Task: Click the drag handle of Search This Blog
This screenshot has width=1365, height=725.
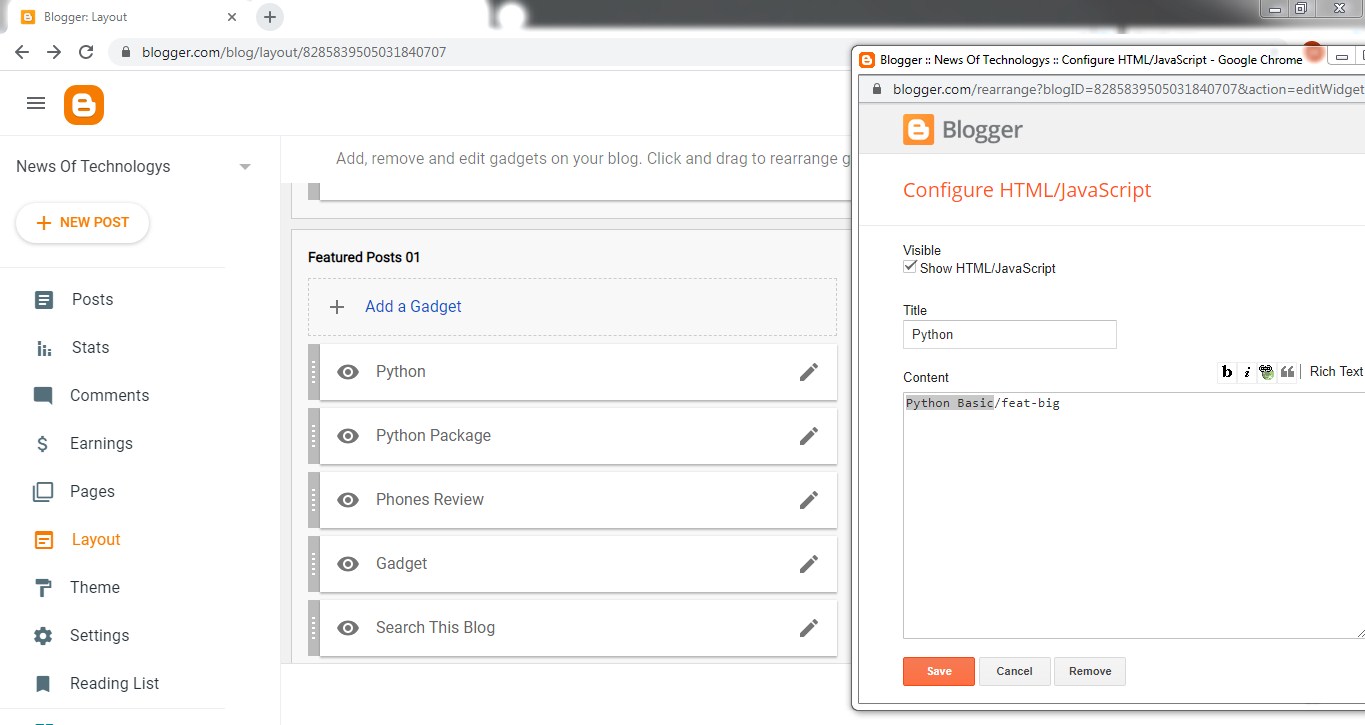Action: click(x=313, y=628)
